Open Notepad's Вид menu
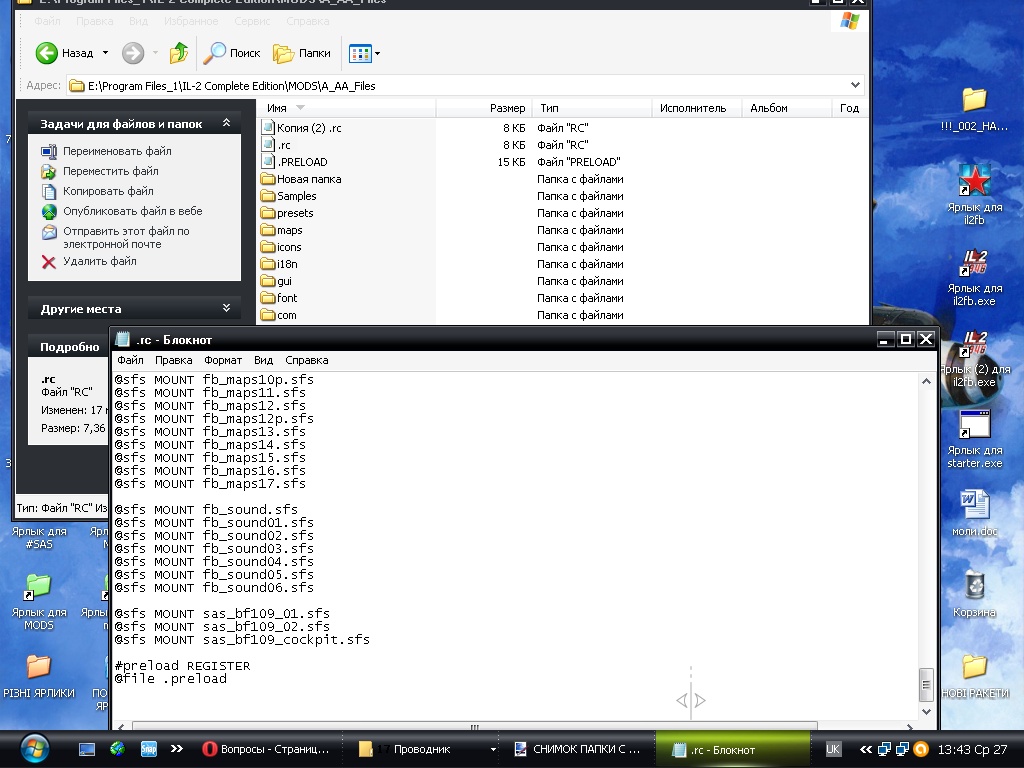The image size is (1024, 768). coord(263,360)
